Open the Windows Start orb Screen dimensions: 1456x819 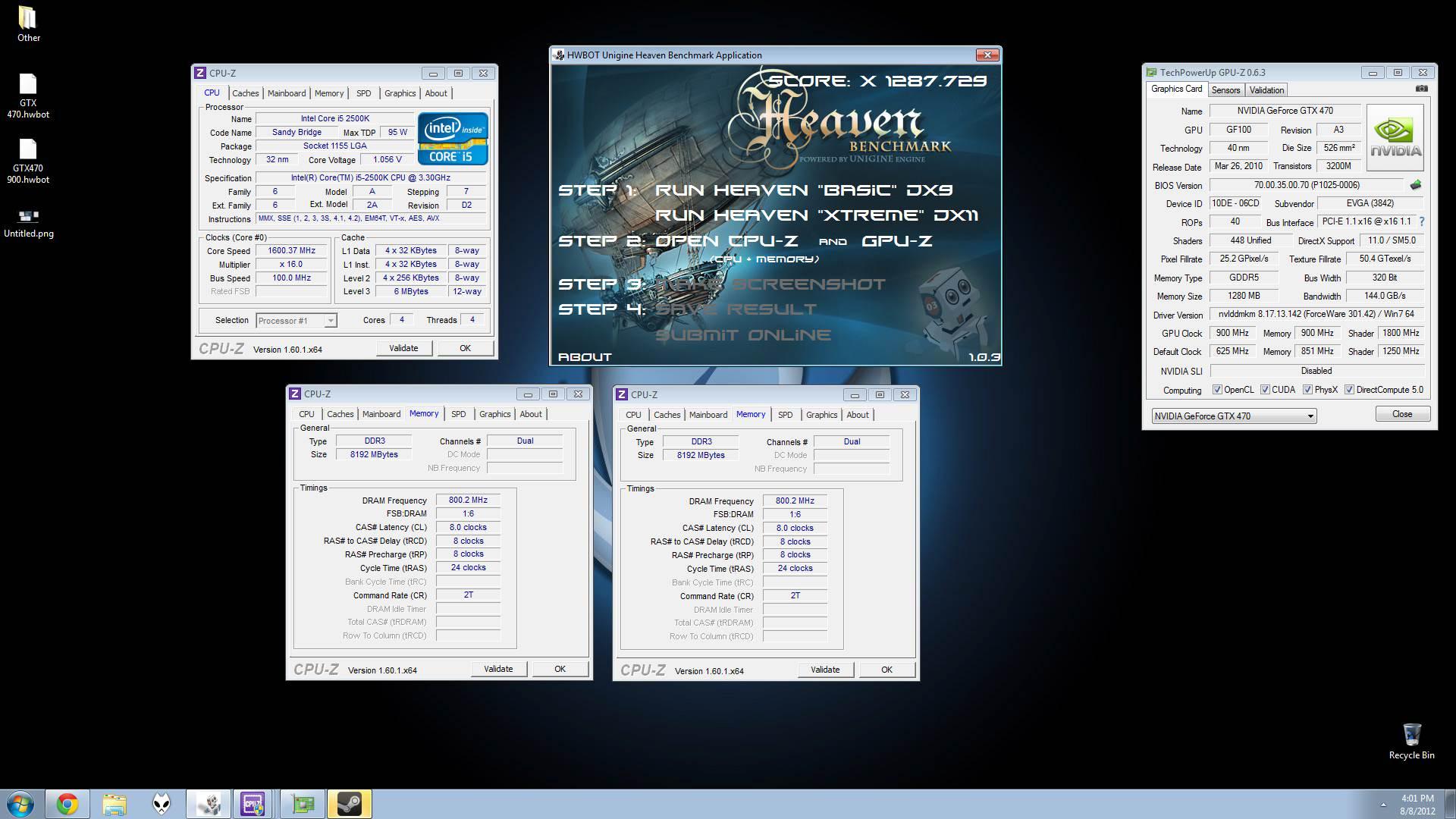click(x=20, y=804)
